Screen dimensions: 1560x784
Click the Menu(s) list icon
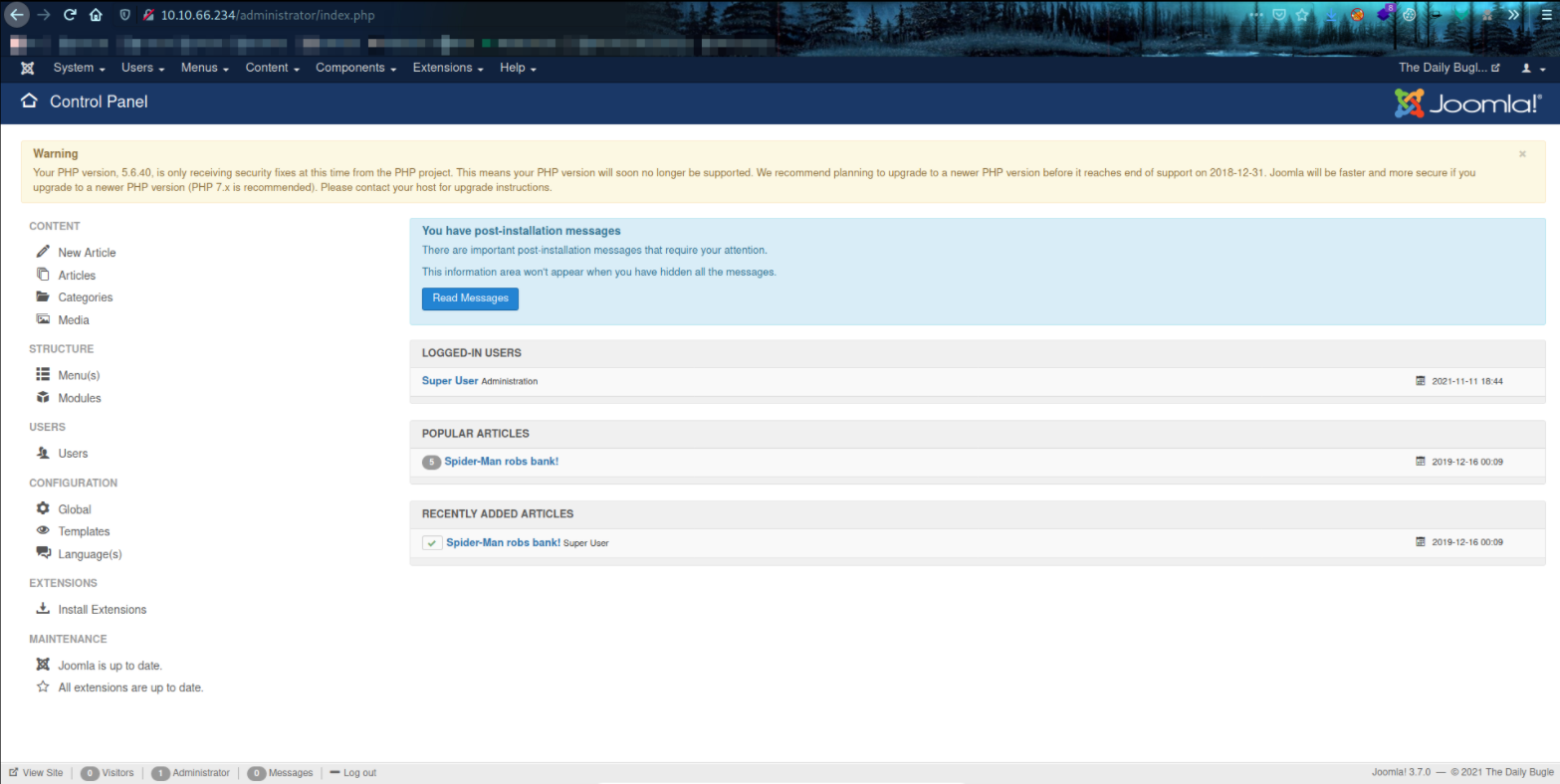point(43,374)
